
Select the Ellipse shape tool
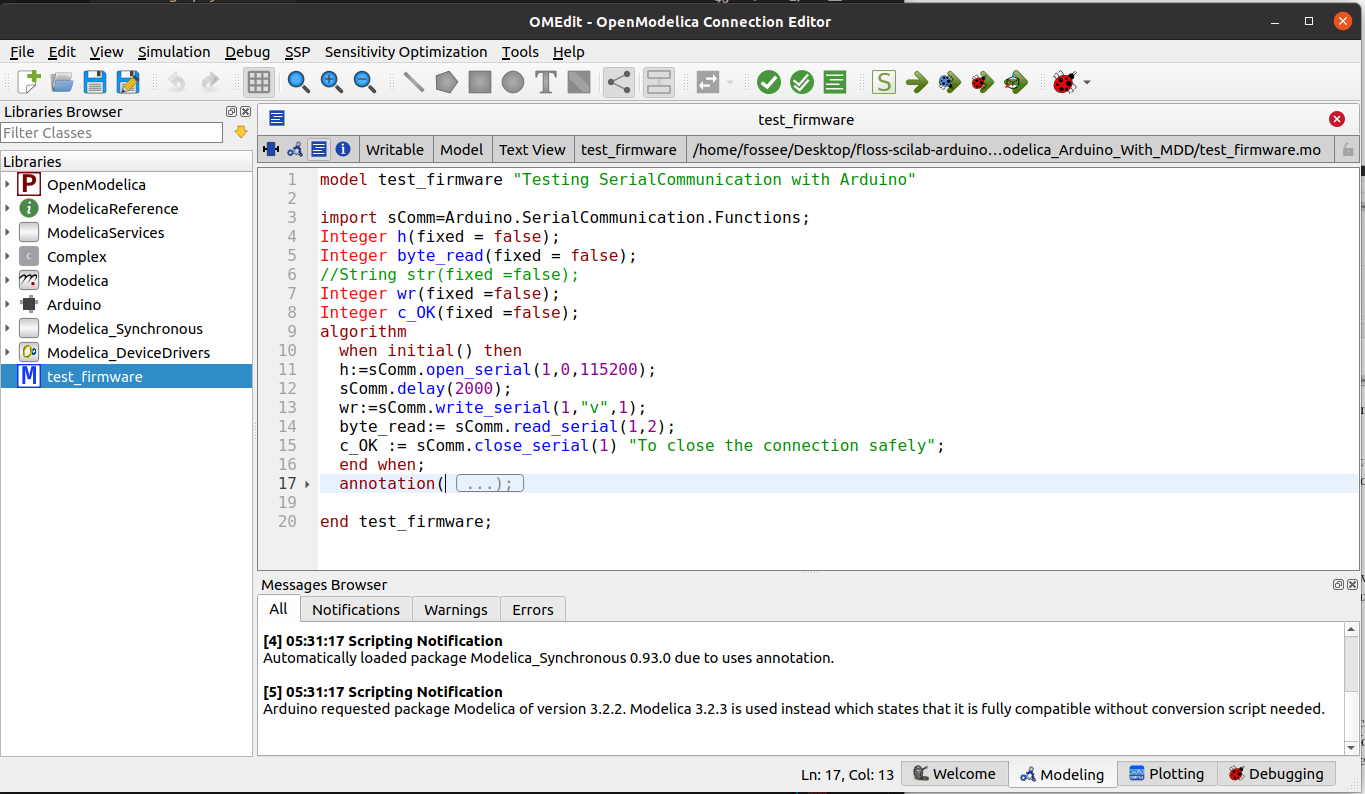pyautogui.click(x=513, y=82)
